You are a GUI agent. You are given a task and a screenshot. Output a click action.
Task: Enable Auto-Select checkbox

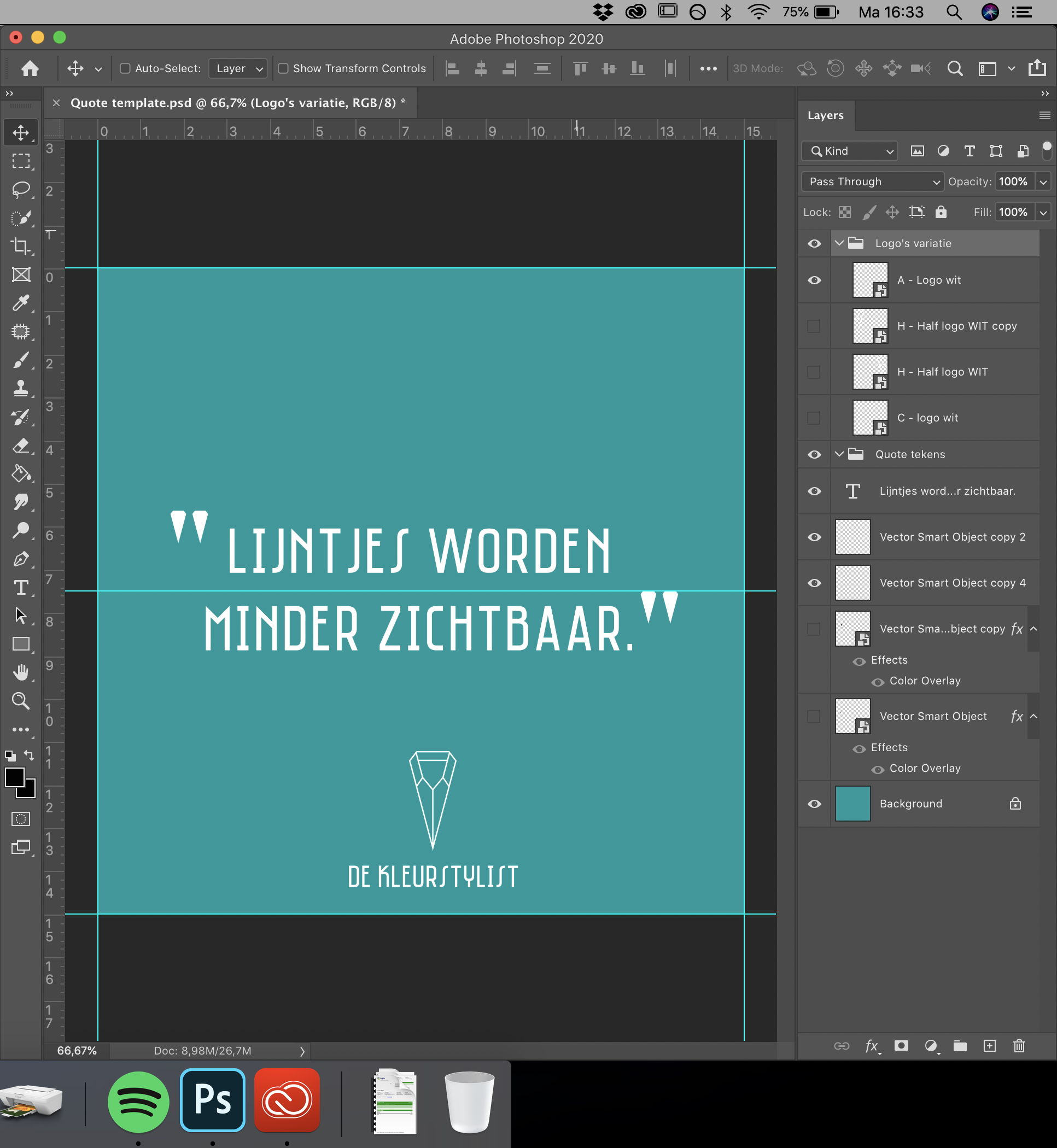click(x=122, y=68)
